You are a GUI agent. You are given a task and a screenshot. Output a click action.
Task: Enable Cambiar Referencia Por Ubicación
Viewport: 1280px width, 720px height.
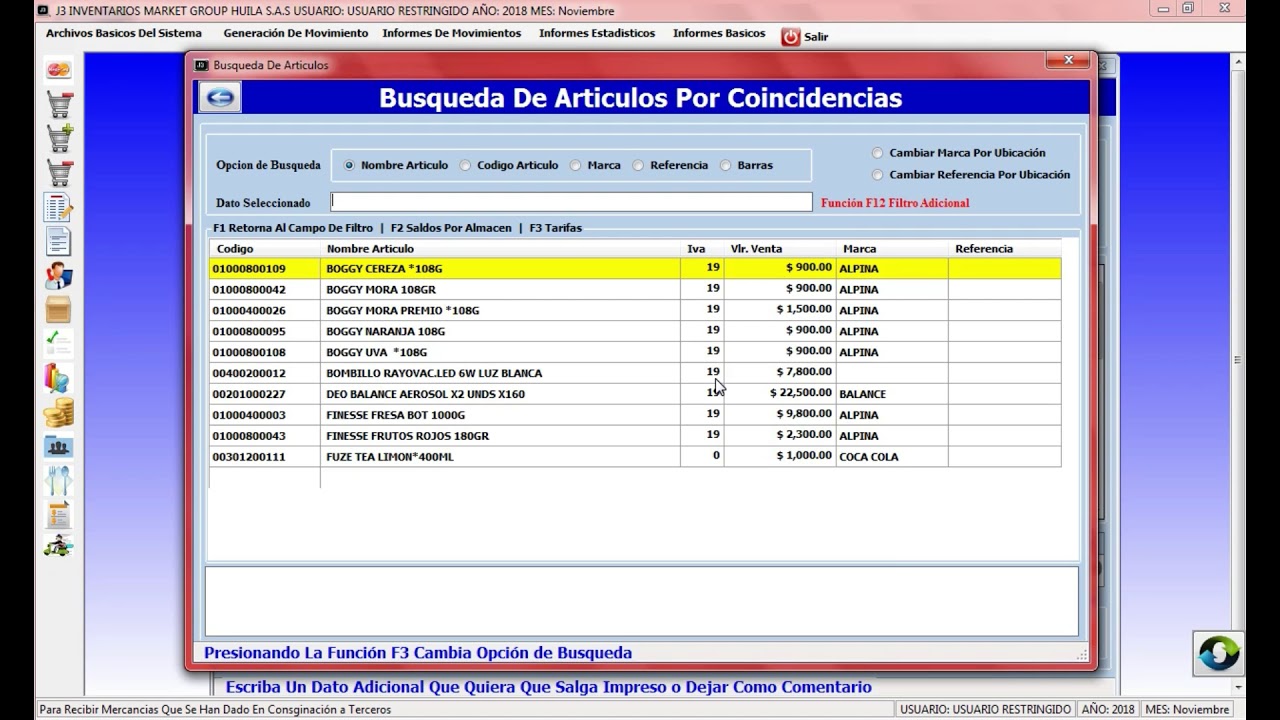coord(971,174)
